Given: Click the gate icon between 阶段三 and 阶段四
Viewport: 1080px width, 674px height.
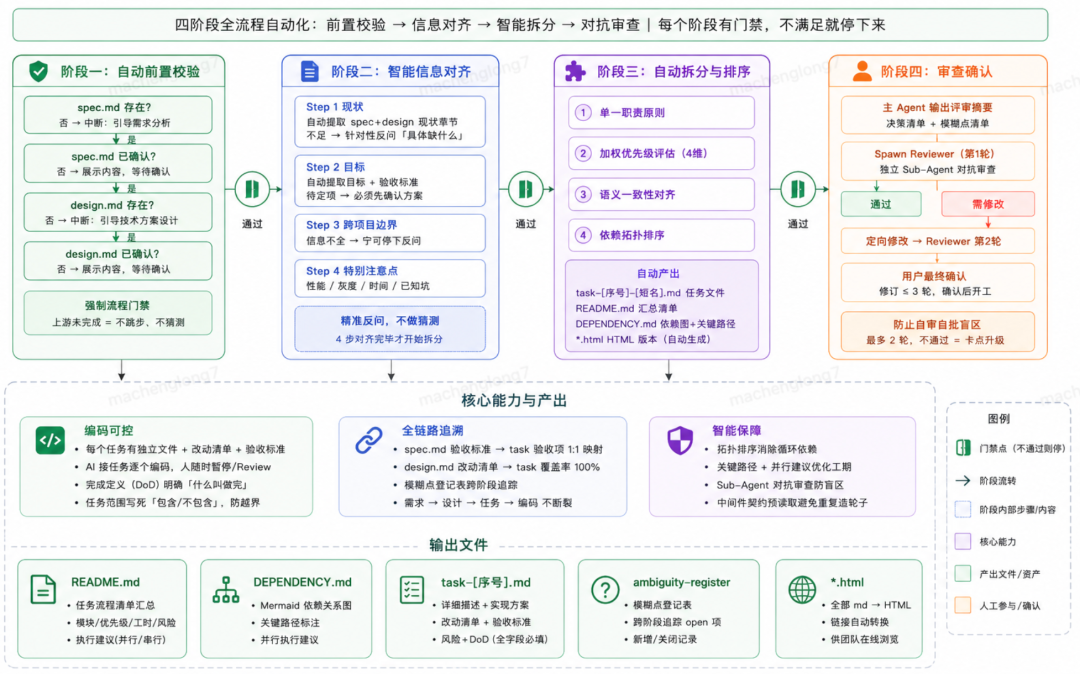Looking at the screenshot, I should 798,189.
